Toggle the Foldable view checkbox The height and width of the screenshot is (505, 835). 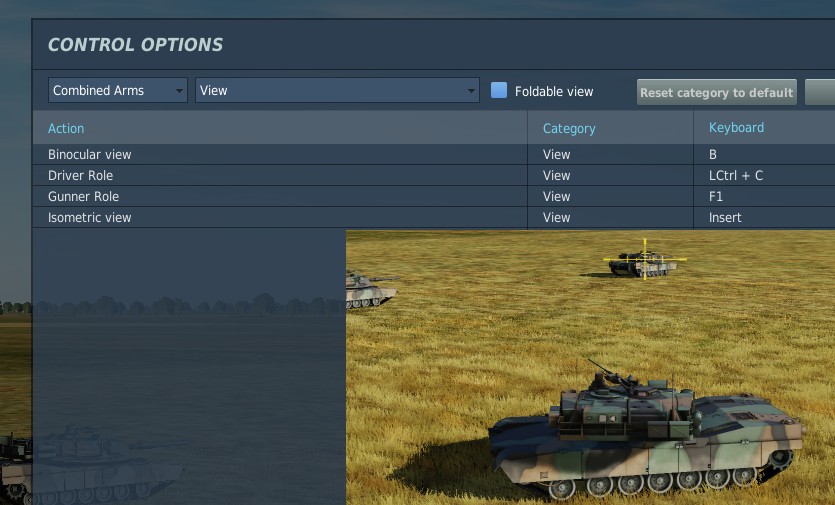click(x=498, y=90)
